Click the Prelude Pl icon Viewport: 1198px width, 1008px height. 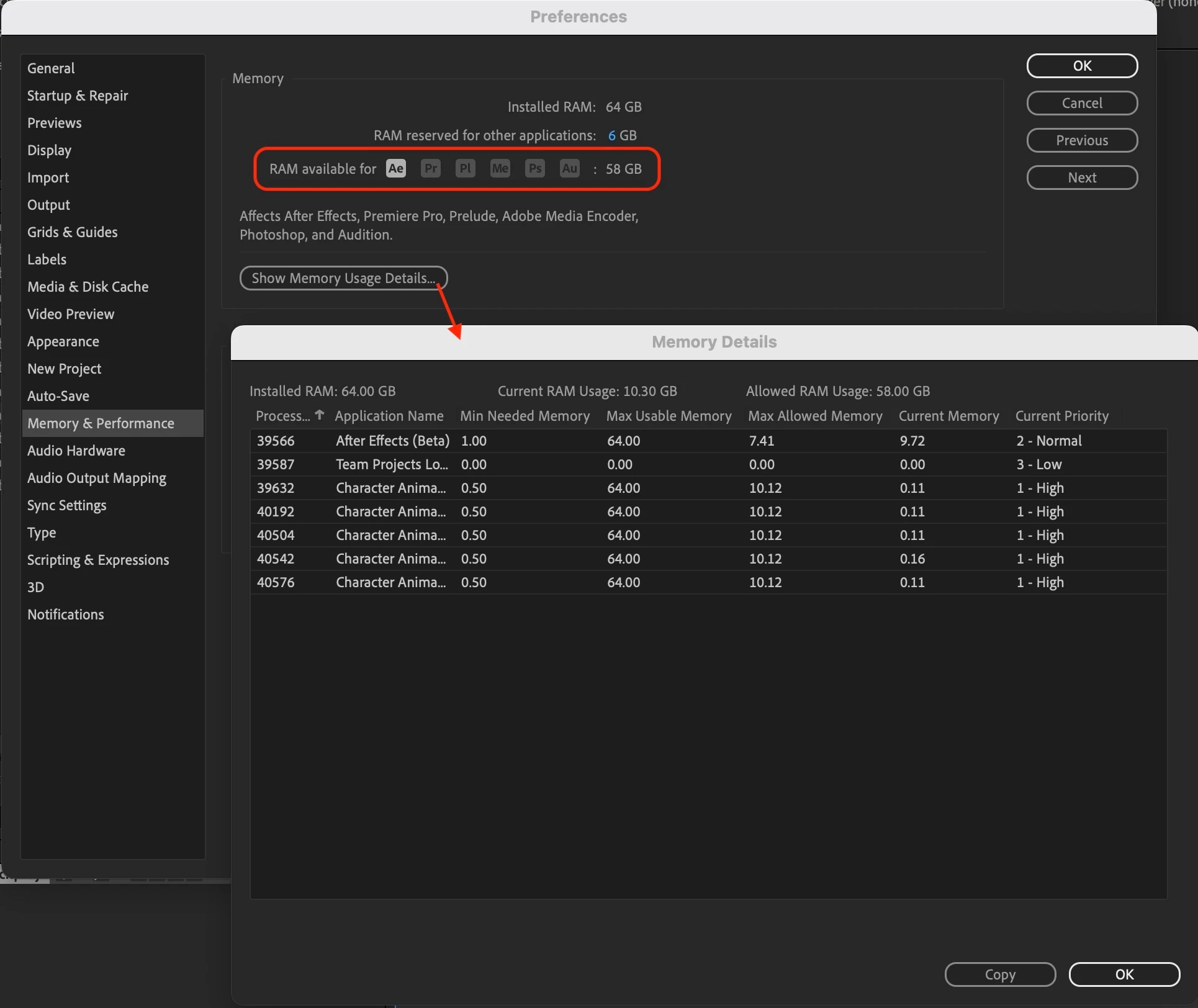[466, 168]
